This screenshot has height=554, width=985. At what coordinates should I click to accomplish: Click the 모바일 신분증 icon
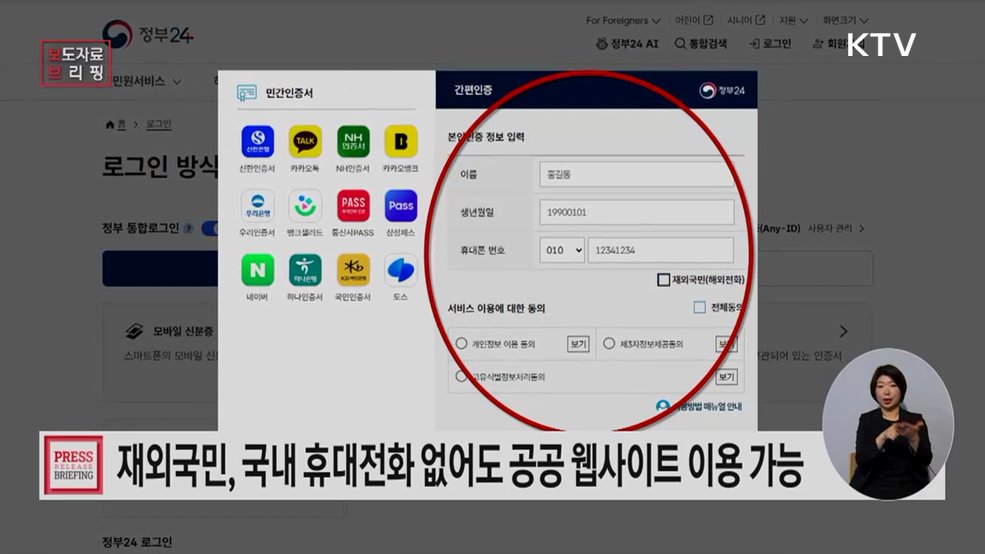(134, 331)
